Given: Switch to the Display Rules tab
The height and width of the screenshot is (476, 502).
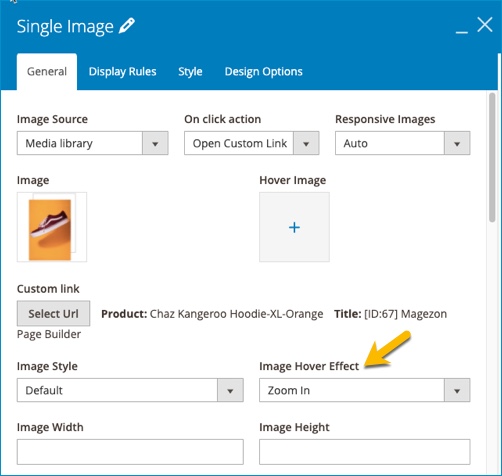Looking at the screenshot, I should (x=122, y=72).
